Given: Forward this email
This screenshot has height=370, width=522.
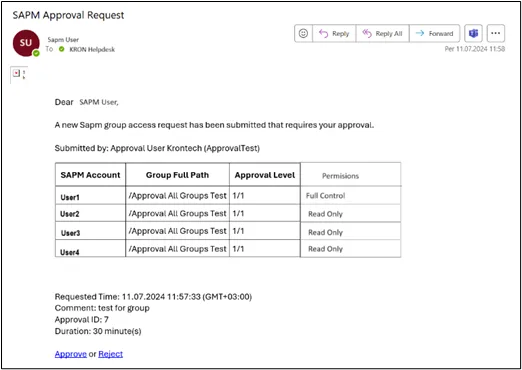Looking at the screenshot, I should click(x=435, y=33).
